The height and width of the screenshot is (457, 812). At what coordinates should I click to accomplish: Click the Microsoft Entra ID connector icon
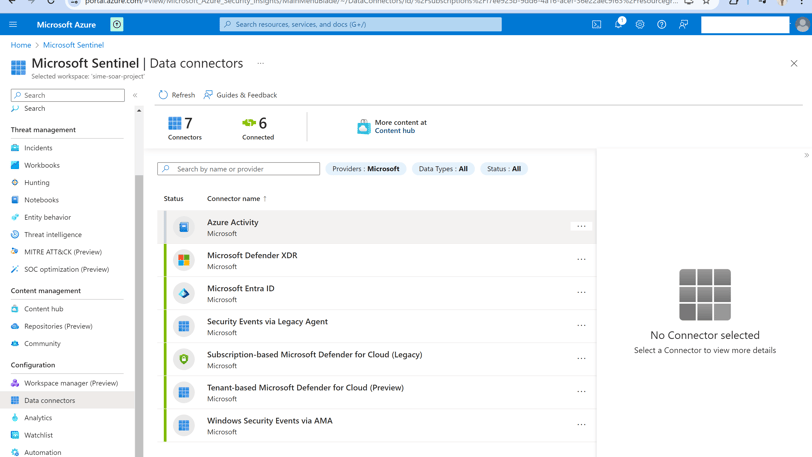pyautogui.click(x=184, y=293)
